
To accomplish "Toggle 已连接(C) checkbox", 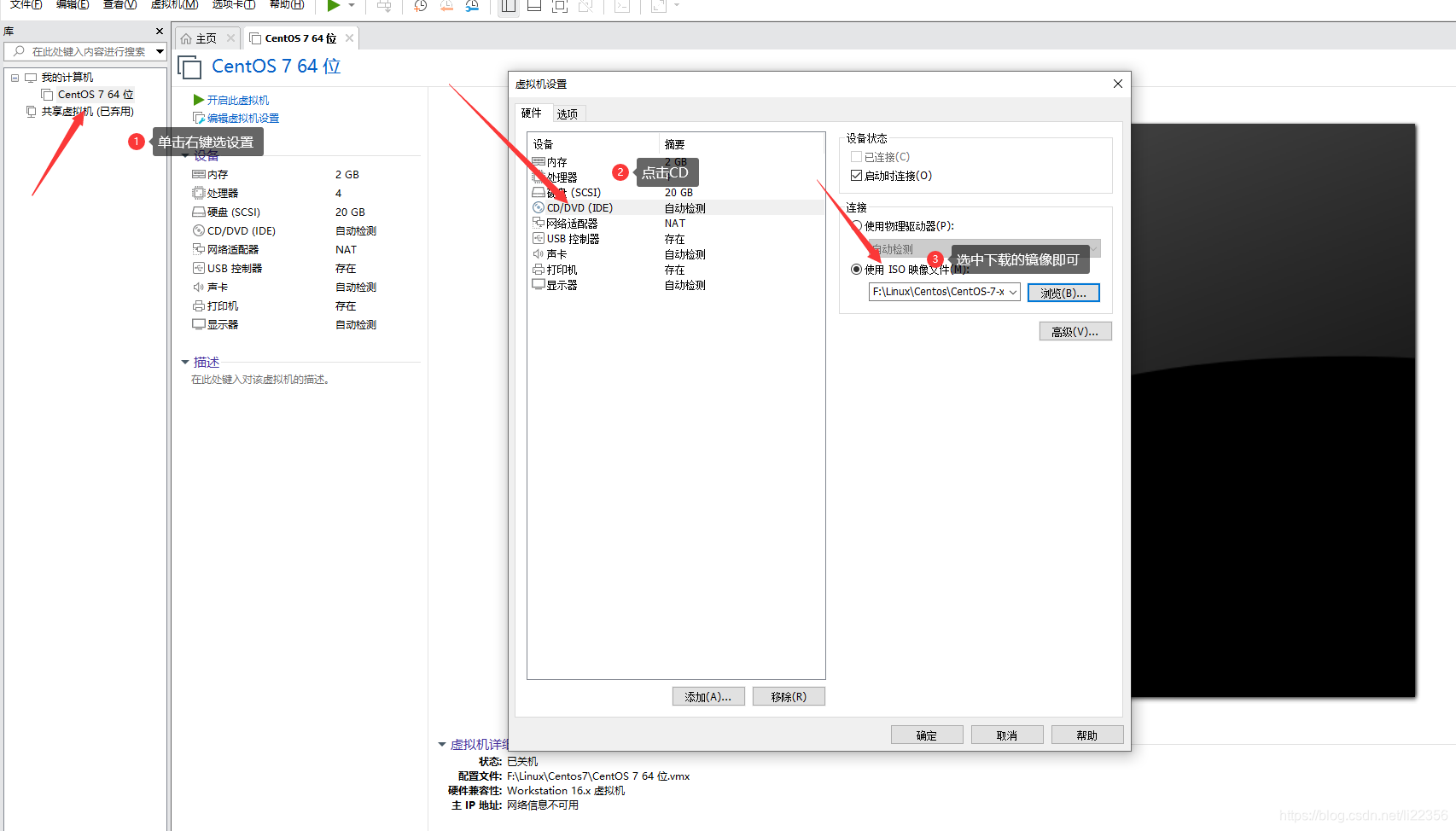I will click(x=856, y=157).
